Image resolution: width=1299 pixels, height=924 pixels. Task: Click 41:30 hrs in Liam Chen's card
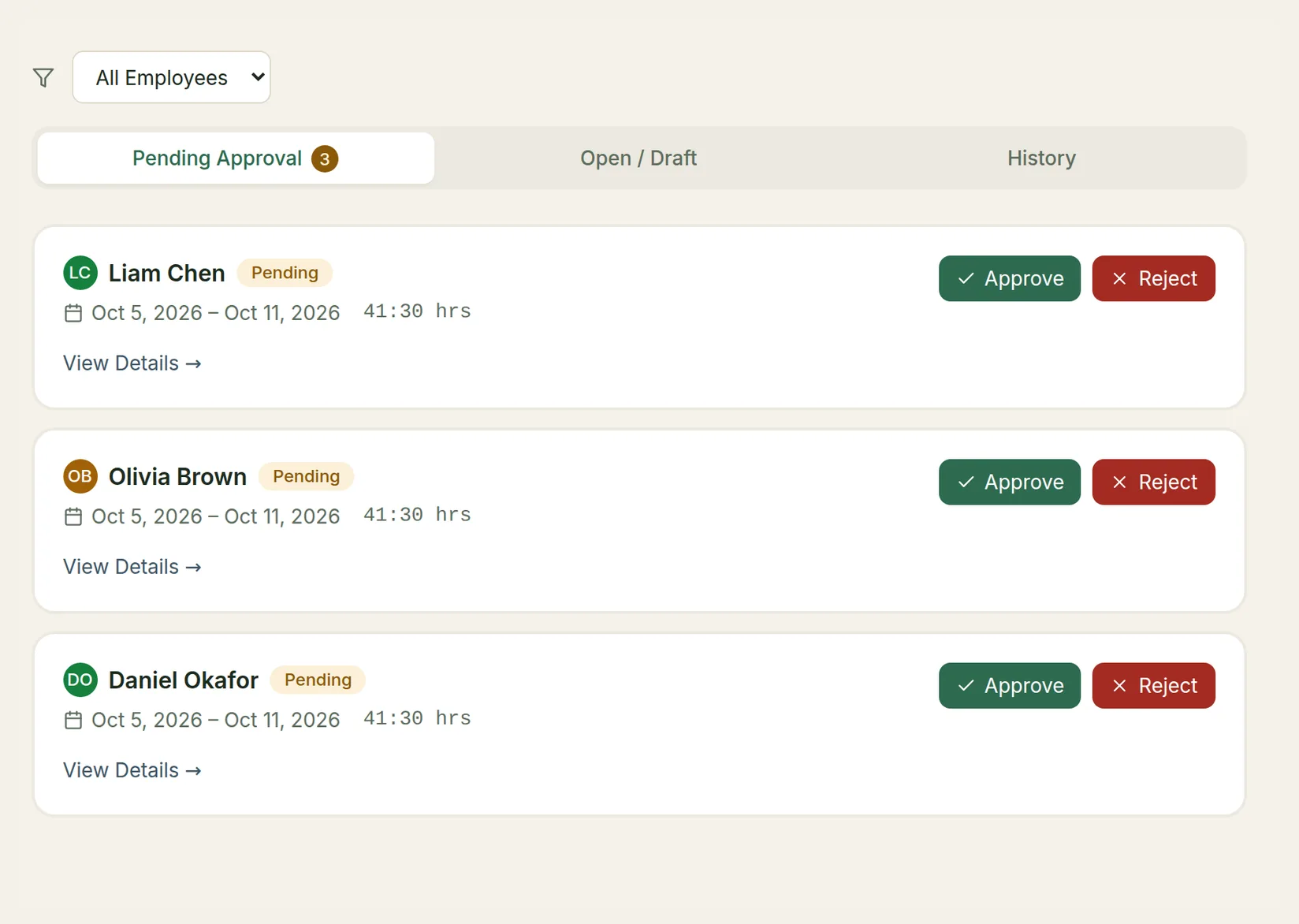coord(417,311)
